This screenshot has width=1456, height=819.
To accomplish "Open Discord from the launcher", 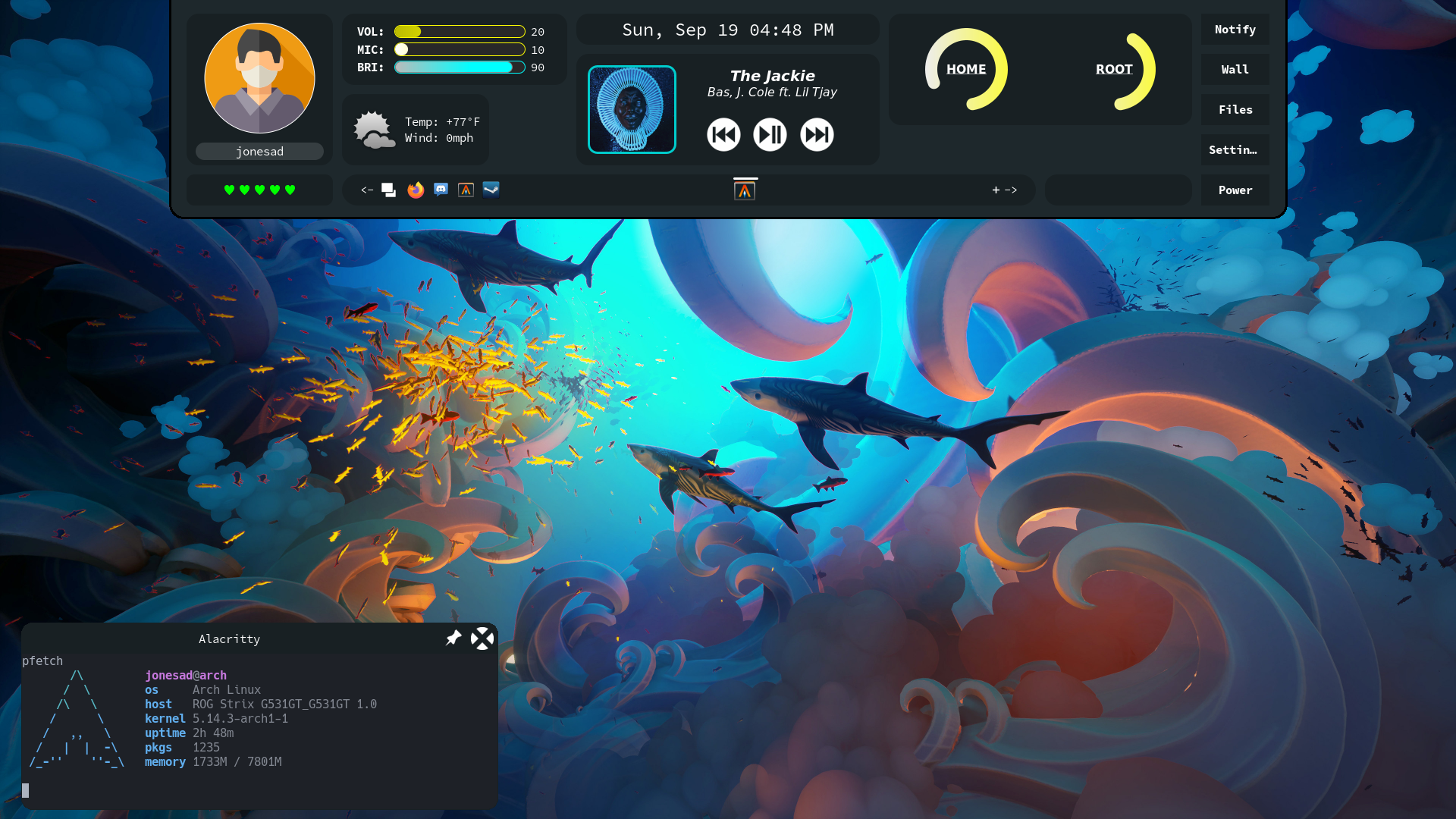I will (x=441, y=190).
